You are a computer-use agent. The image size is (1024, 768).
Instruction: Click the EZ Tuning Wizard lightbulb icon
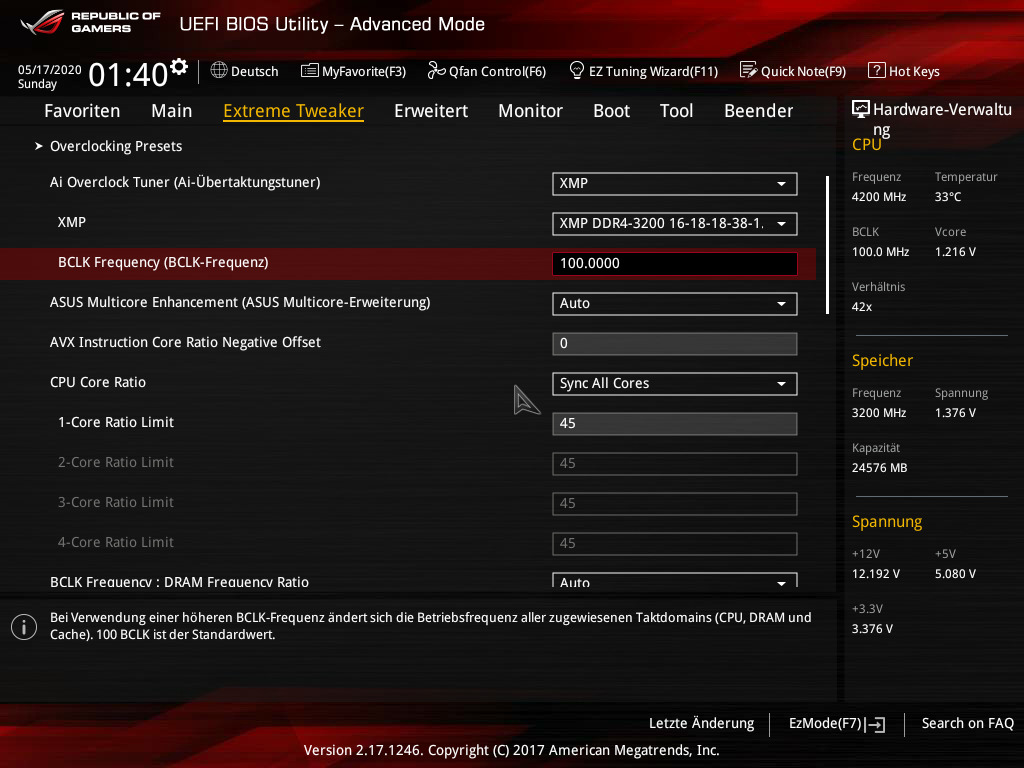click(x=577, y=70)
